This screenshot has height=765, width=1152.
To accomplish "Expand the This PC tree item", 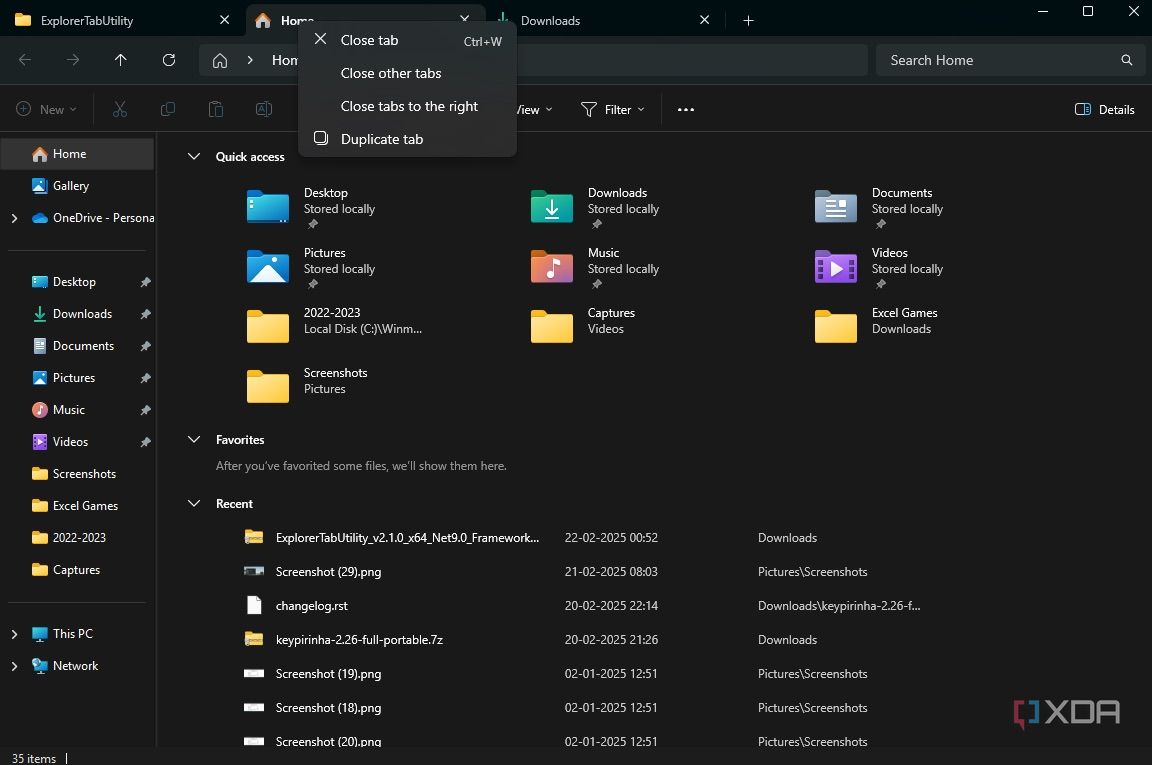I will [14, 633].
